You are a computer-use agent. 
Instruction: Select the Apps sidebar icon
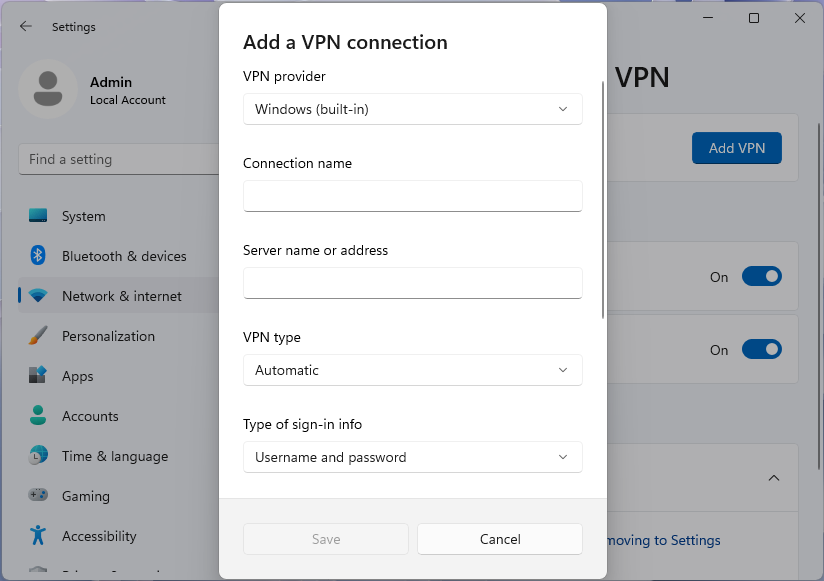[x=40, y=376]
